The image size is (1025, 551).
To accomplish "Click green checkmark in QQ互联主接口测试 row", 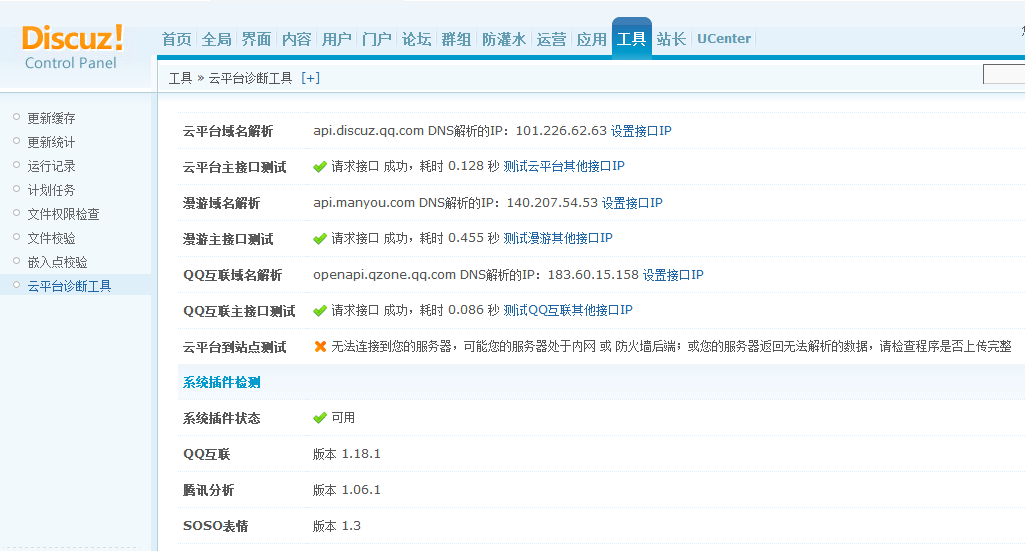I will pos(320,310).
